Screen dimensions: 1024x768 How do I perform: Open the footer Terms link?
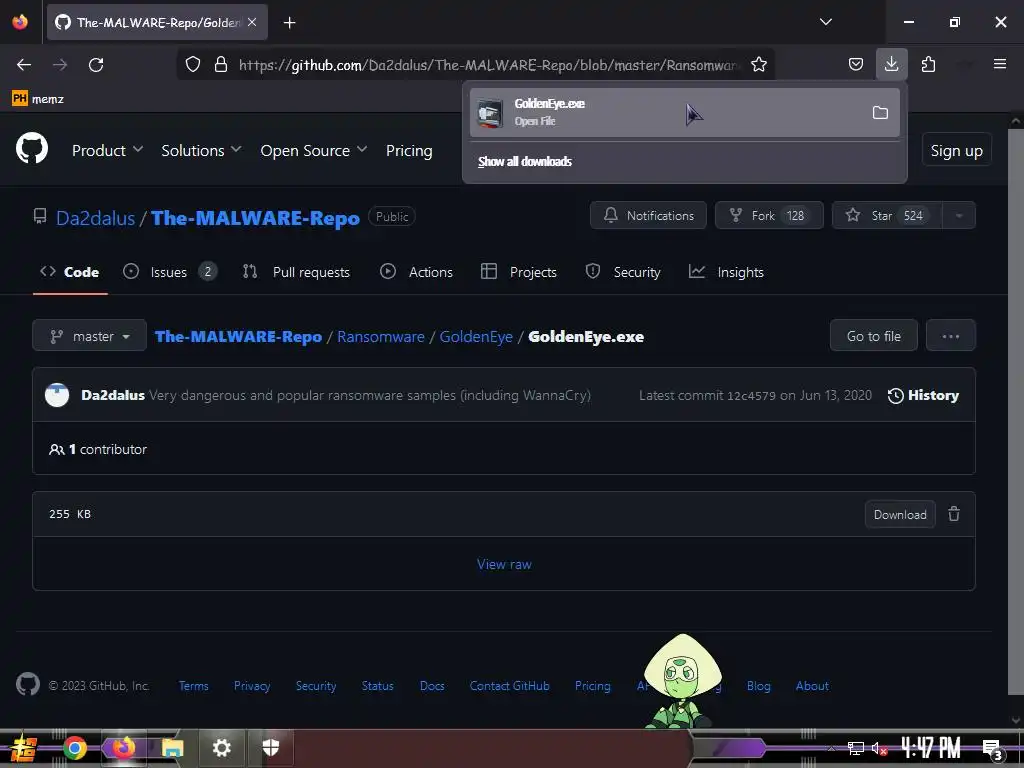click(193, 686)
